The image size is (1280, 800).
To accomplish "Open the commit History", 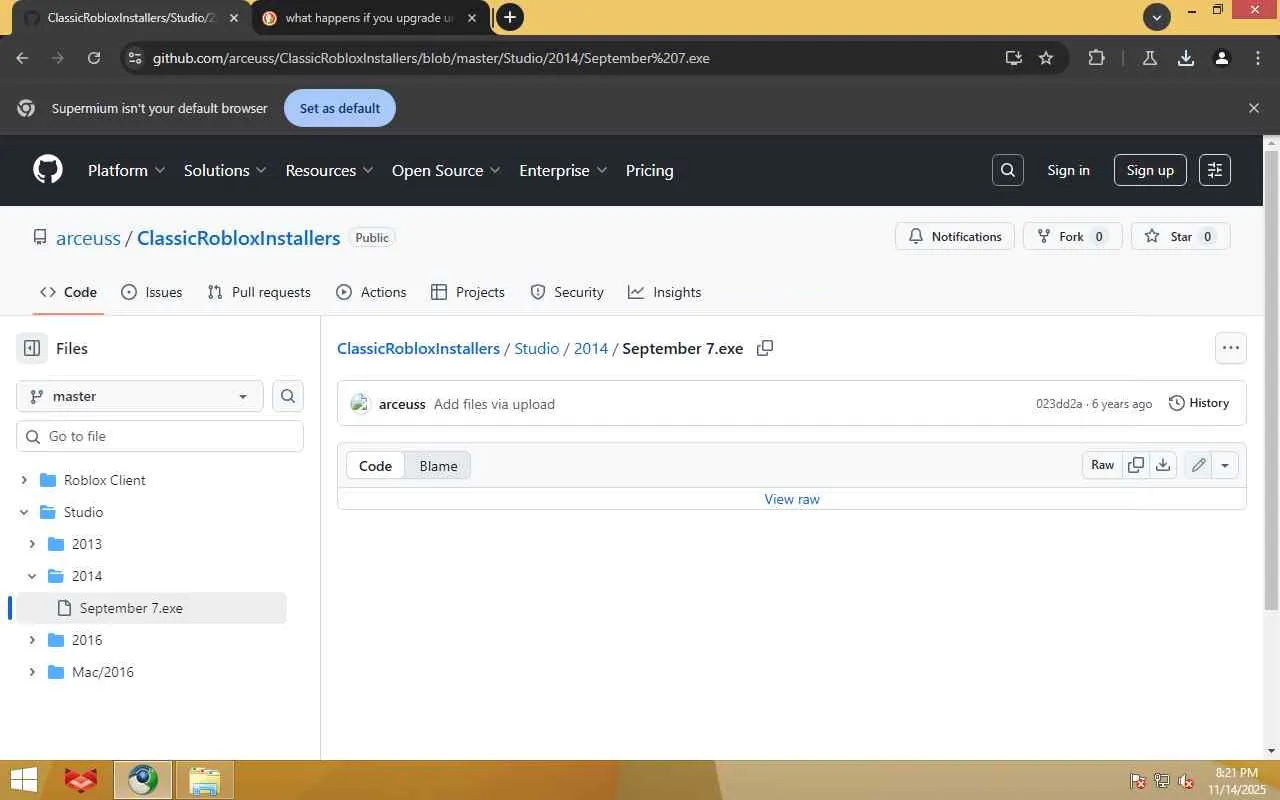I will click(1199, 403).
